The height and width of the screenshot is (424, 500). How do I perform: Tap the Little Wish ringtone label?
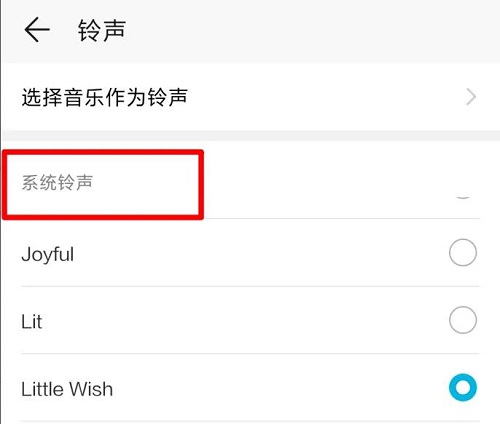[x=67, y=389]
